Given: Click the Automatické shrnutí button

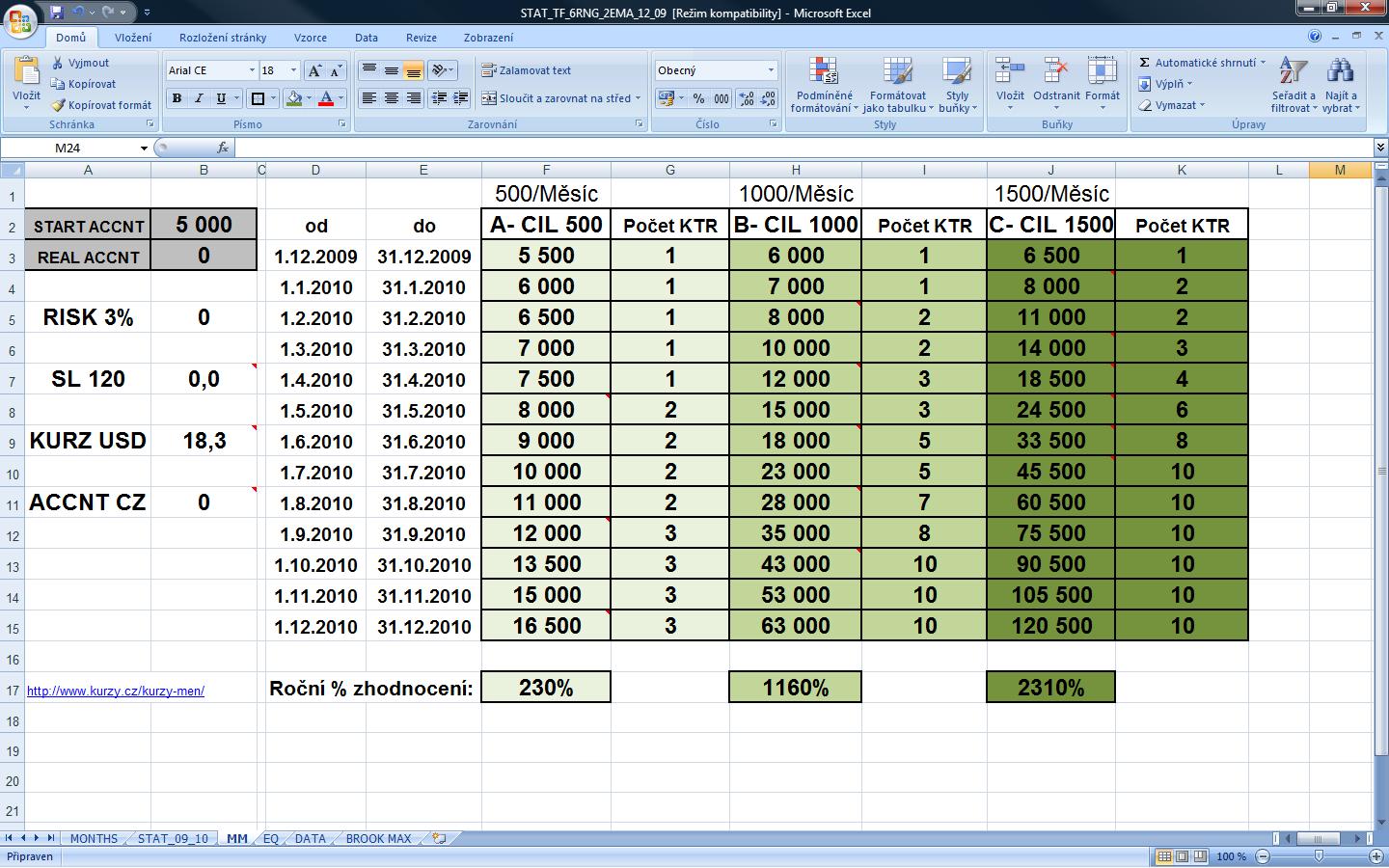Looking at the screenshot, I should point(1202,63).
